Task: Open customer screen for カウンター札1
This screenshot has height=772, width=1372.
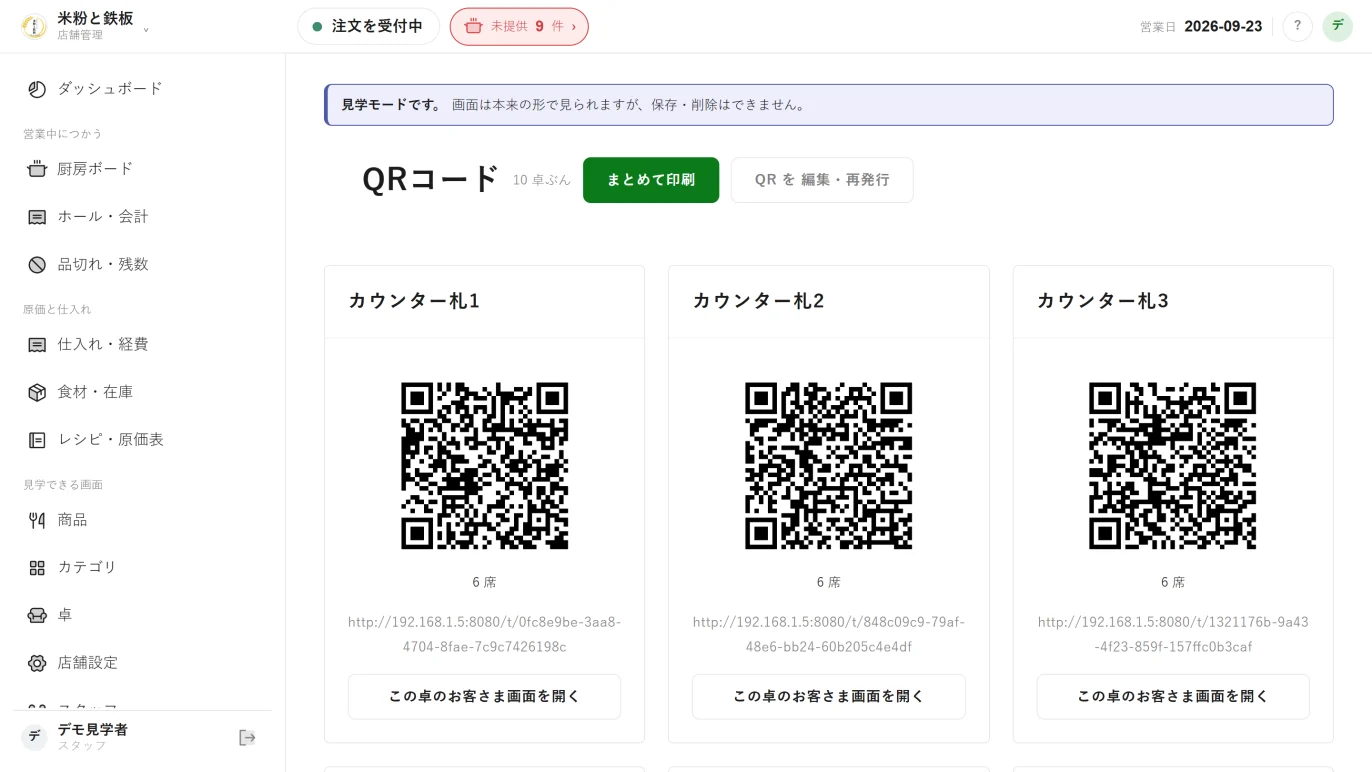Action: pyautogui.click(x=484, y=697)
